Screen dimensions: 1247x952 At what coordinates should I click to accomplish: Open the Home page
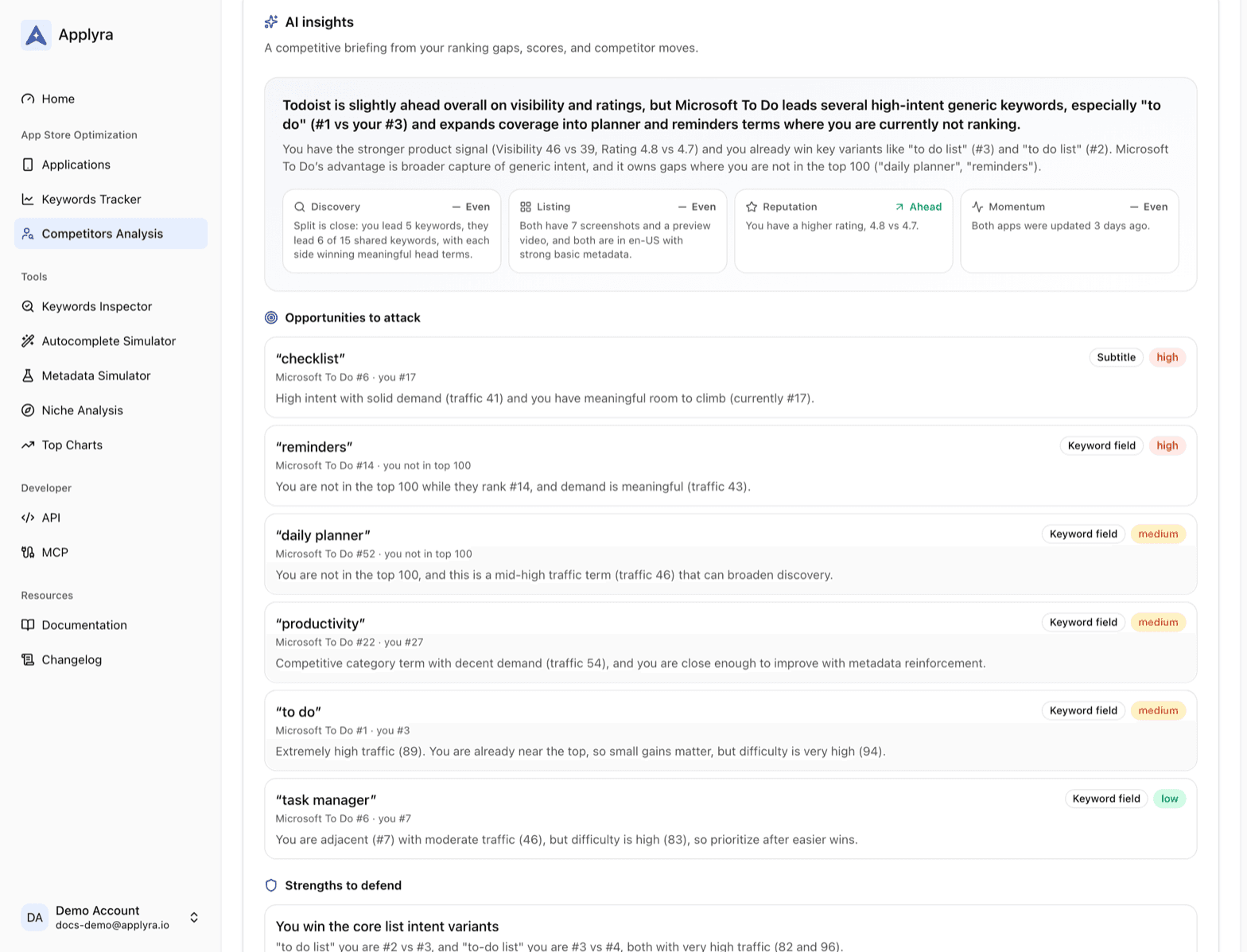[111, 99]
